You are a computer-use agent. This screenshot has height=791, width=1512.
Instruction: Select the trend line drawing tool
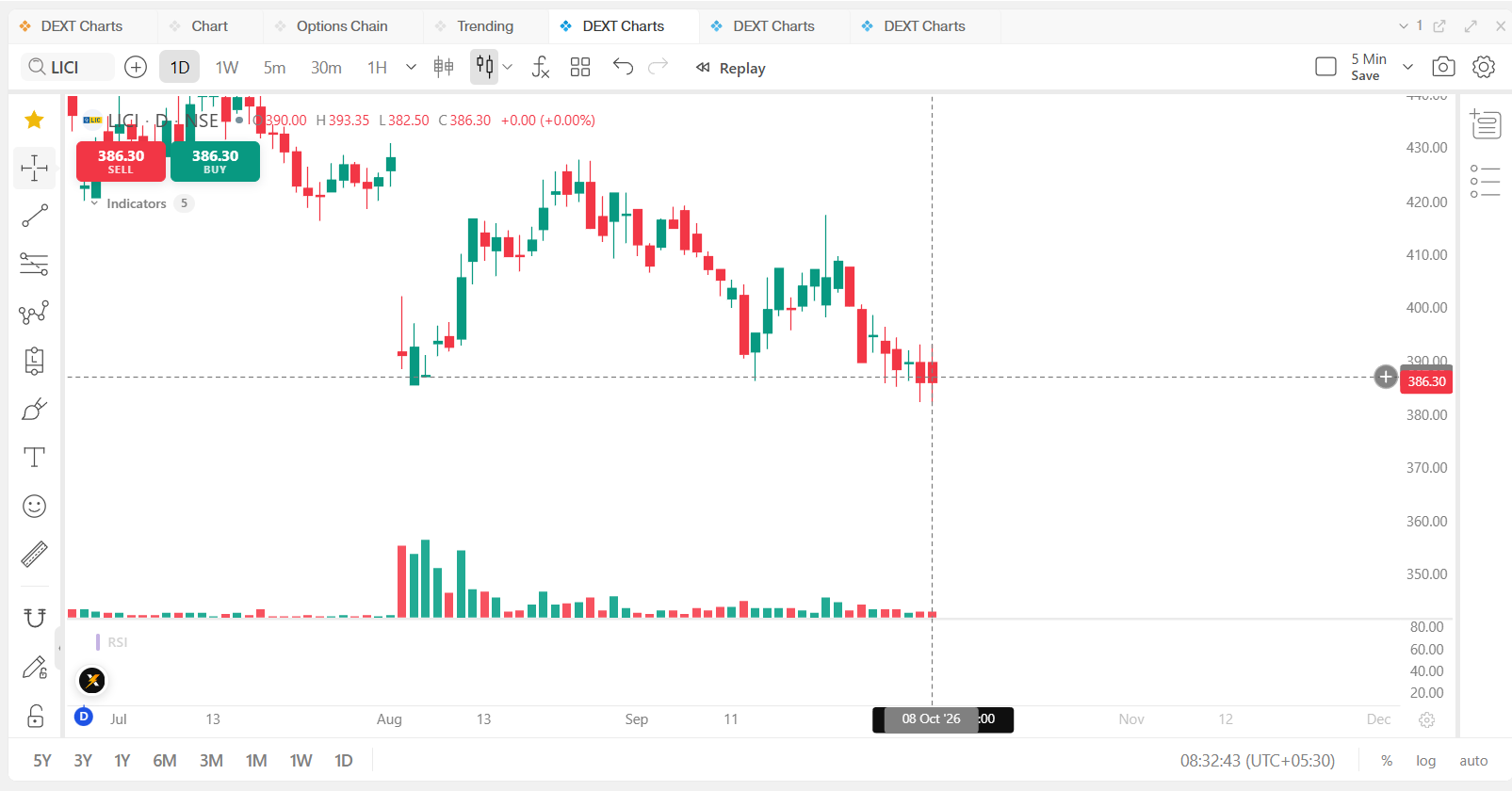[35, 217]
